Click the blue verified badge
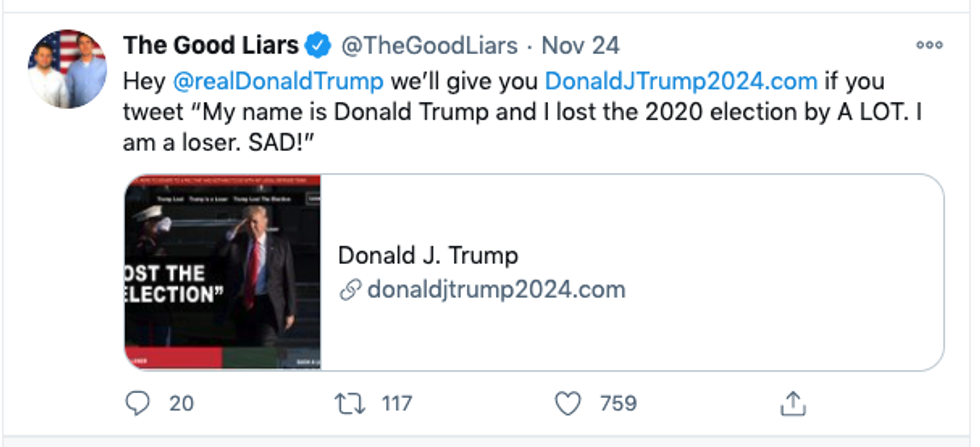Image resolution: width=980 pixels, height=447 pixels. tap(319, 45)
